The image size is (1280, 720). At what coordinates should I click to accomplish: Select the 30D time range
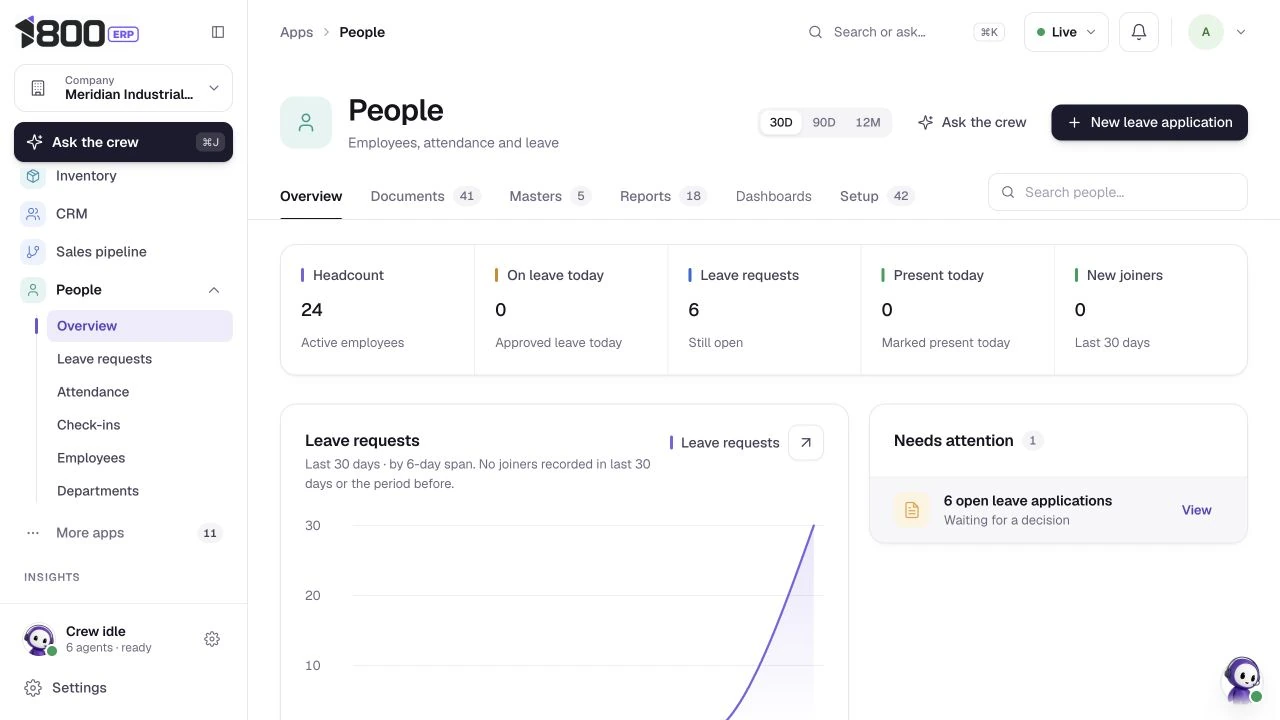click(x=781, y=122)
